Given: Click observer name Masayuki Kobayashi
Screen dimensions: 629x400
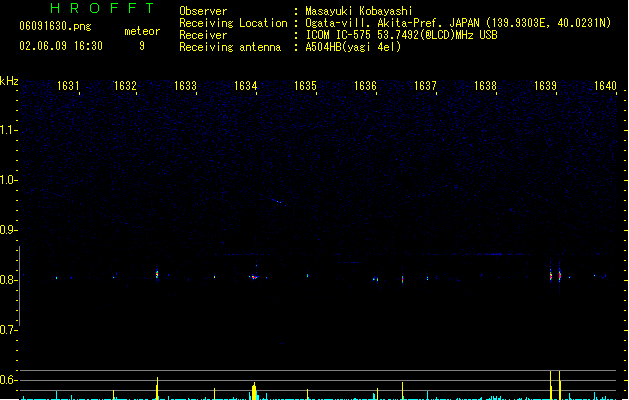Looking at the screenshot, I should pos(359,11).
